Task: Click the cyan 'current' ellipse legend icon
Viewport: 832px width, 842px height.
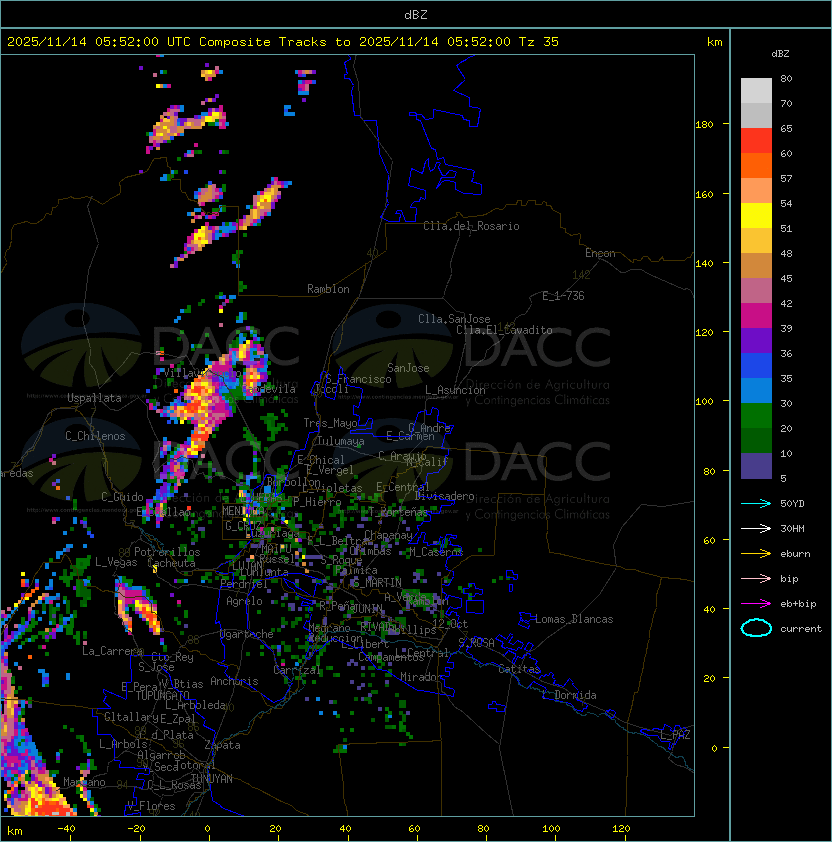Action: point(756,628)
